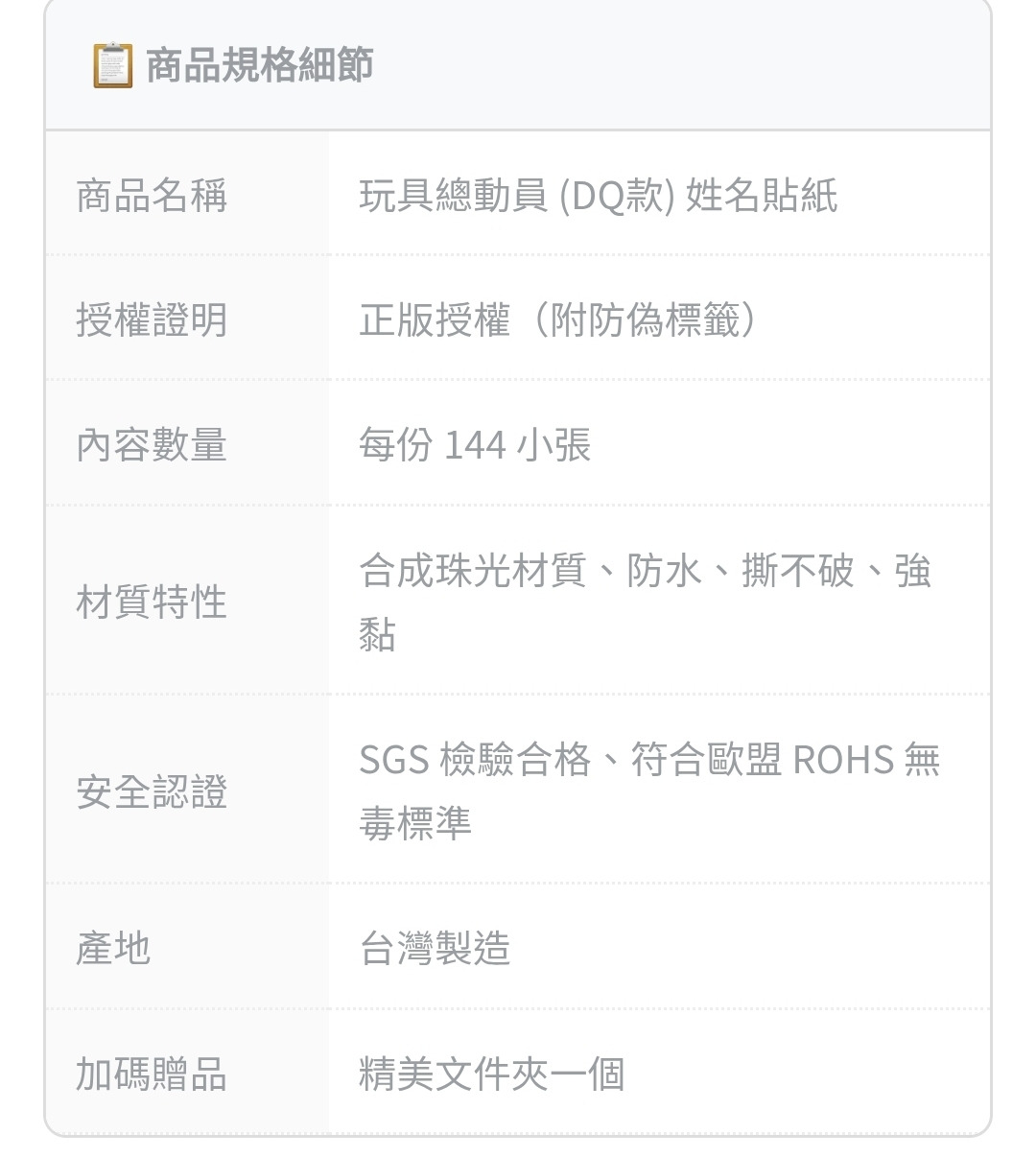This screenshot has height=1157, width=1036.
Task: Click the SGS 檢驗合格 text
Action: [475, 760]
